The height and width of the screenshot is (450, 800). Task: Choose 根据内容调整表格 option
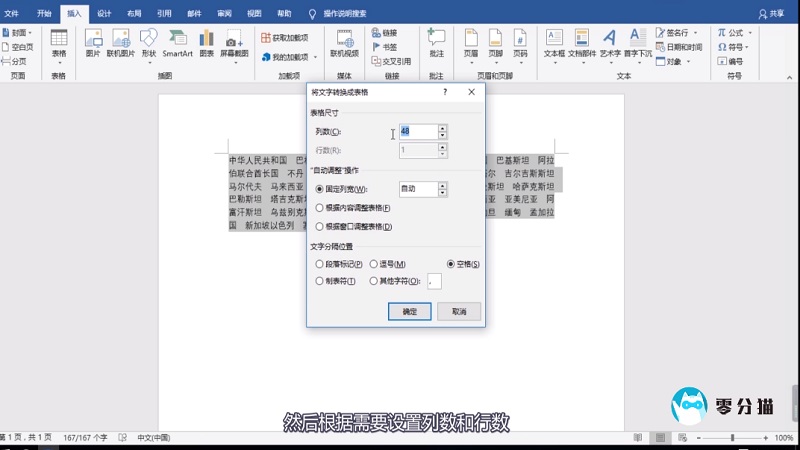click(320, 208)
